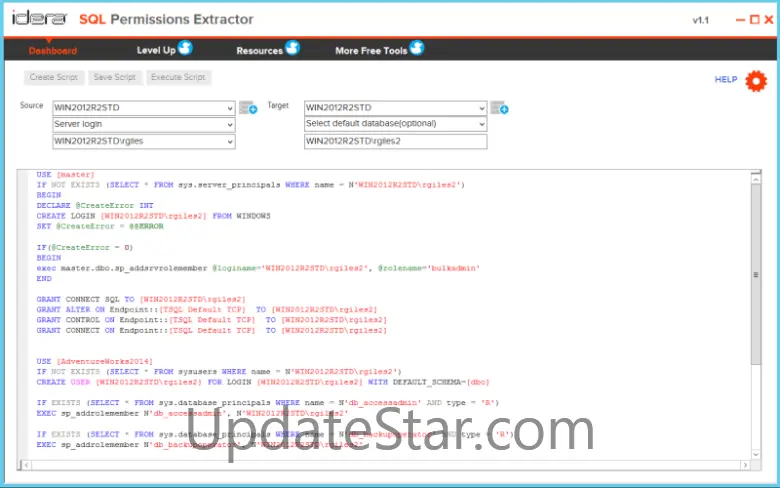Click the Target label

coord(278,105)
